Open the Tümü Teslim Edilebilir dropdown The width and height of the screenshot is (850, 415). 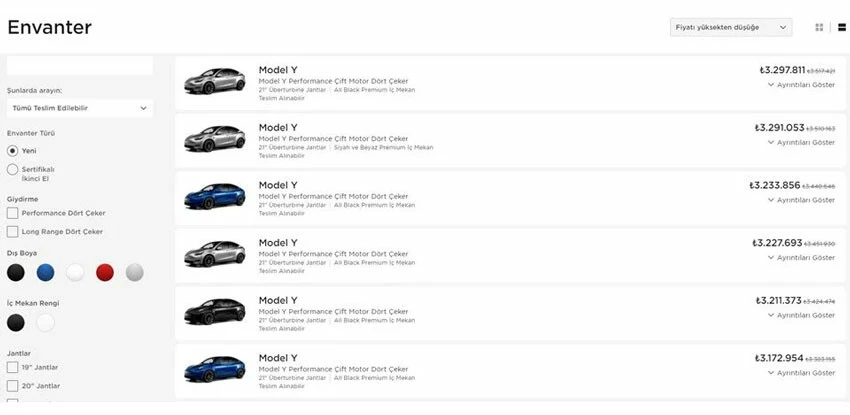pos(80,108)
